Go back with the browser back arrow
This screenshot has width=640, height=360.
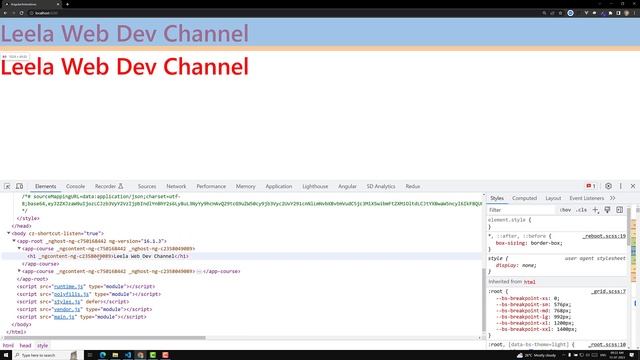click(5, 13)
